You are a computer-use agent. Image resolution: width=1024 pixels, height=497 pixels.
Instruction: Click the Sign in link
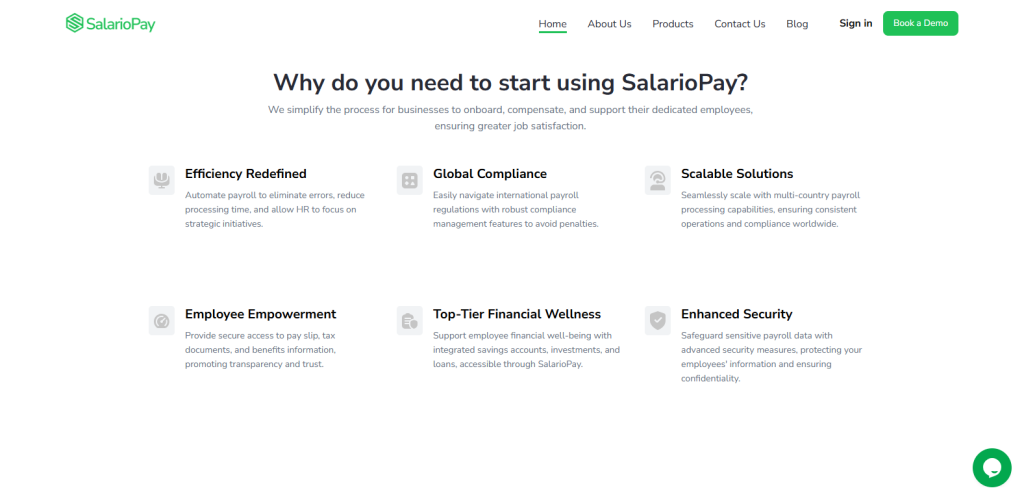pyautogui.click(x=856, y=23)
